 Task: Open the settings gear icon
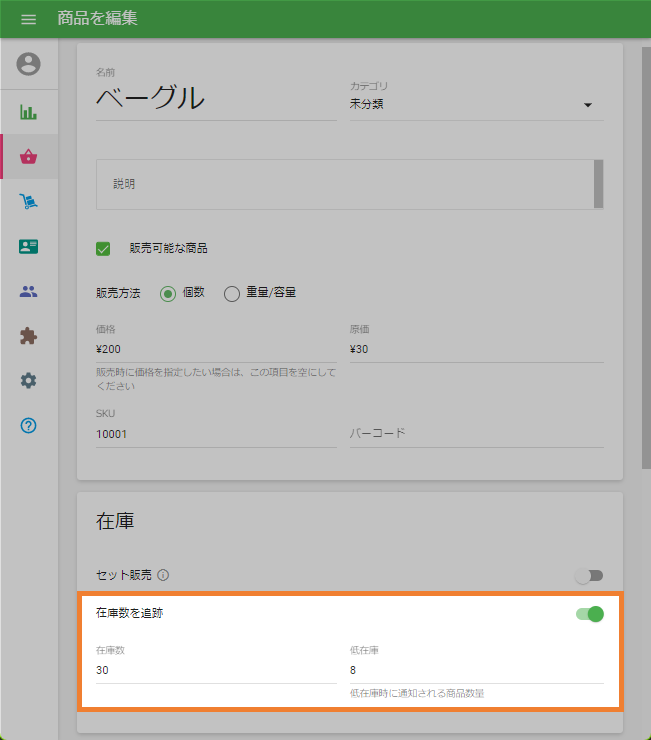pyautogui.click(x=28, y=380)
